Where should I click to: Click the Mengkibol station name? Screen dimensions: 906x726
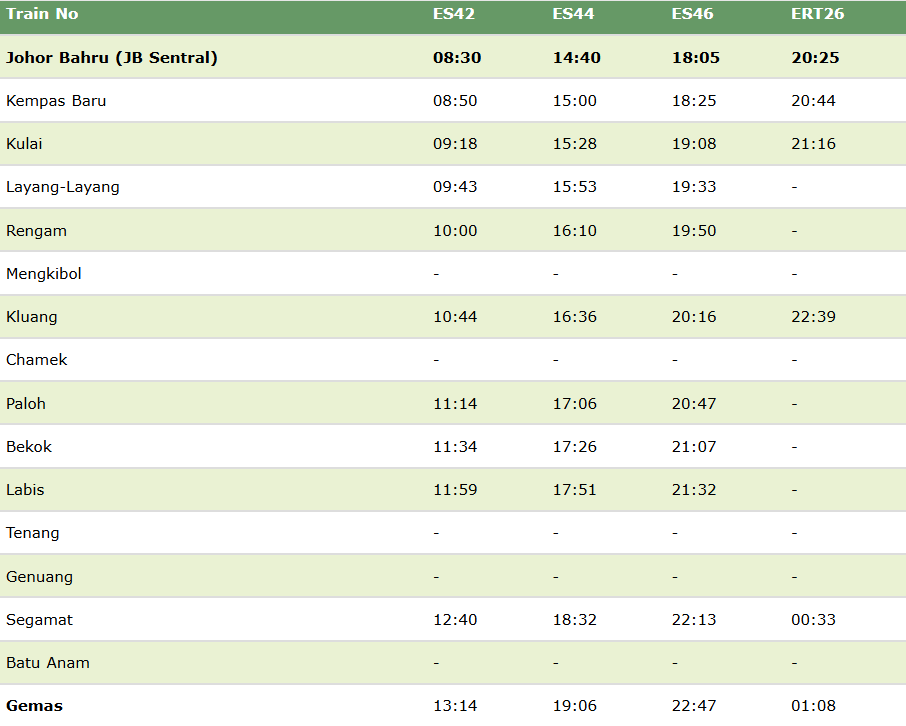[x=42, y=273]
